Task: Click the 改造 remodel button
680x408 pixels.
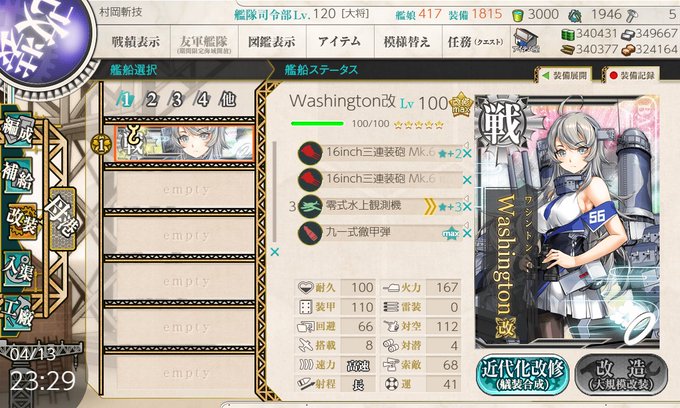Action: click(x=621, y=374)
